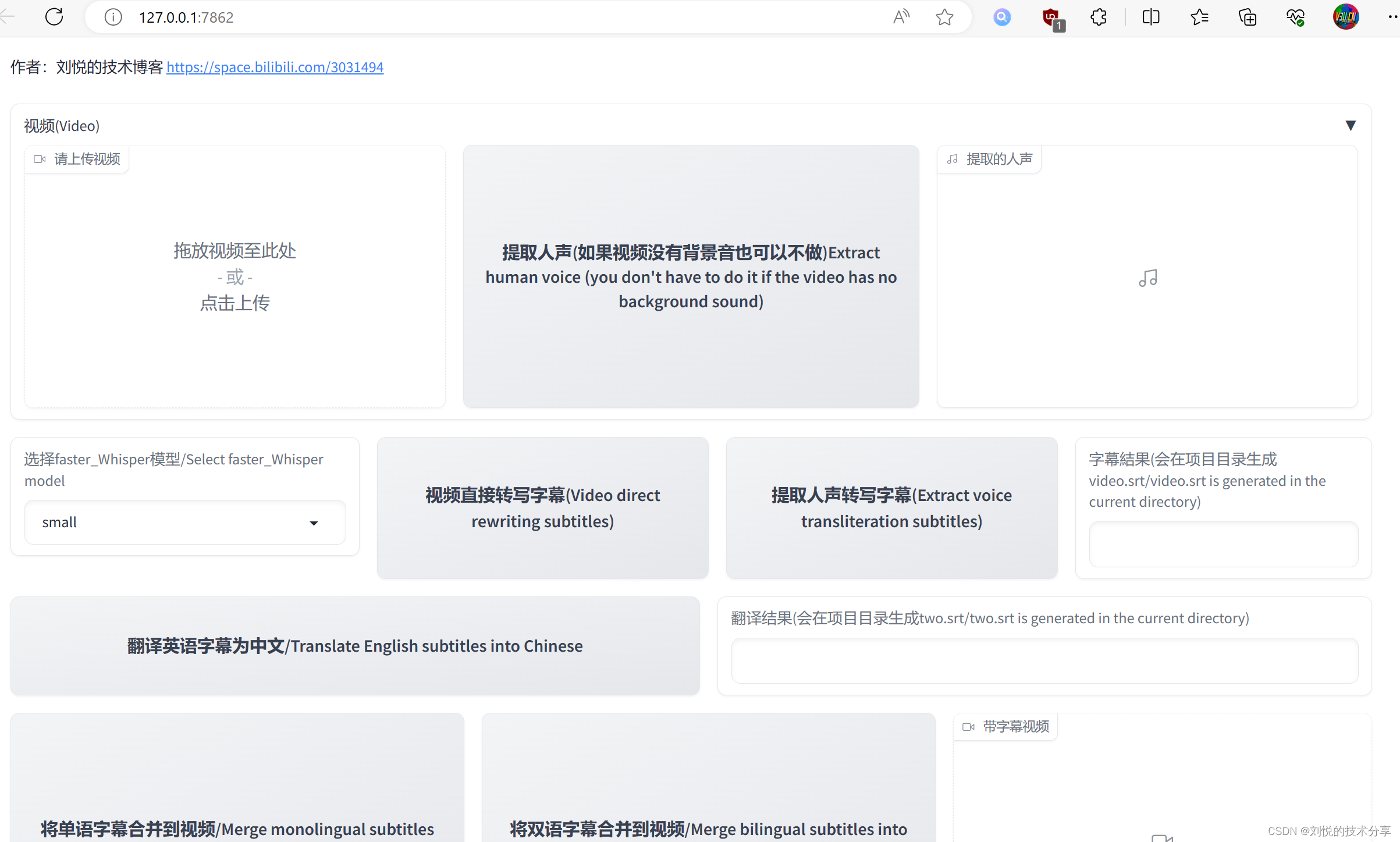Collapse the 视频(Video) section

click(x=1351, y=125)
